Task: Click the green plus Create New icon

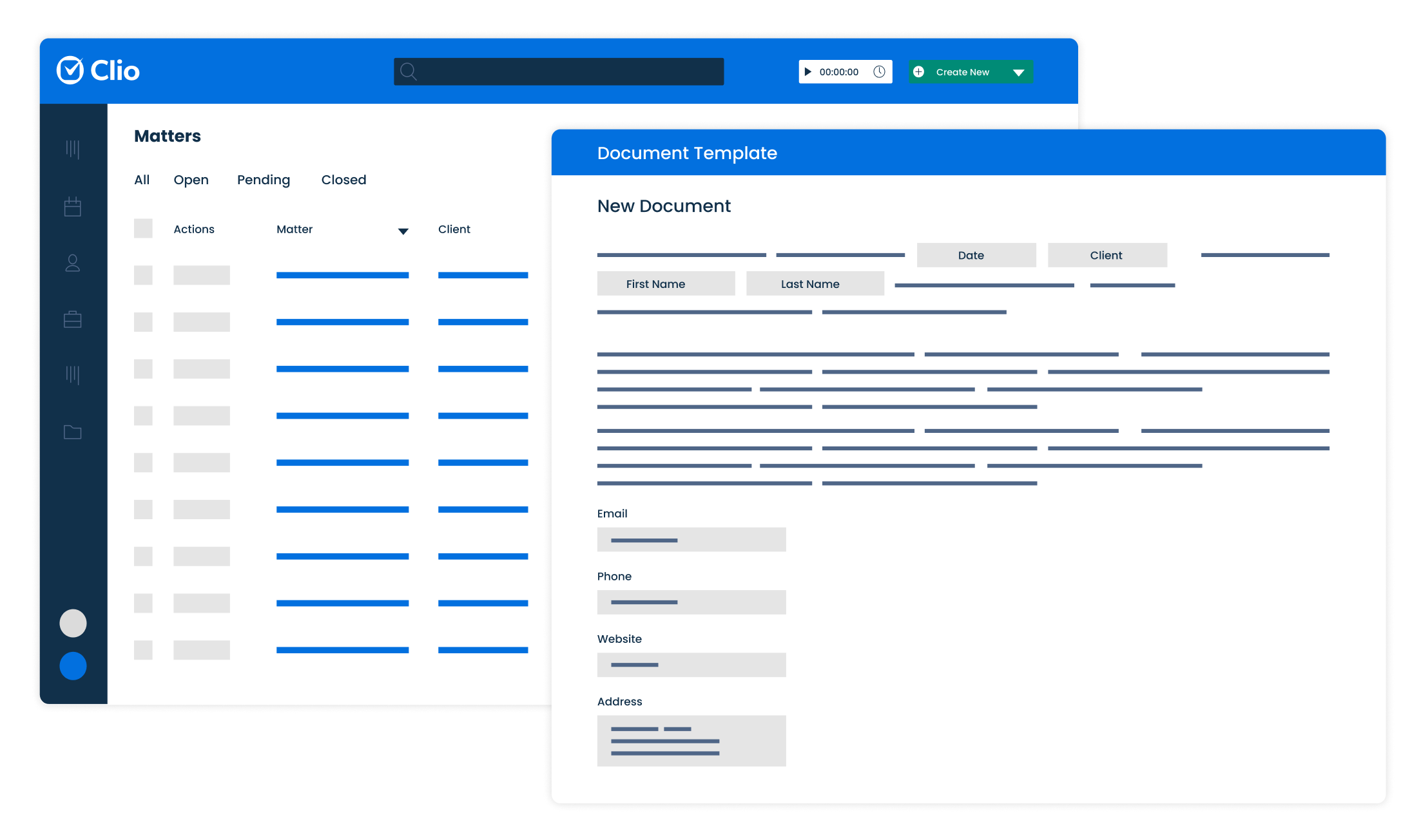Action: coord(919,72)
